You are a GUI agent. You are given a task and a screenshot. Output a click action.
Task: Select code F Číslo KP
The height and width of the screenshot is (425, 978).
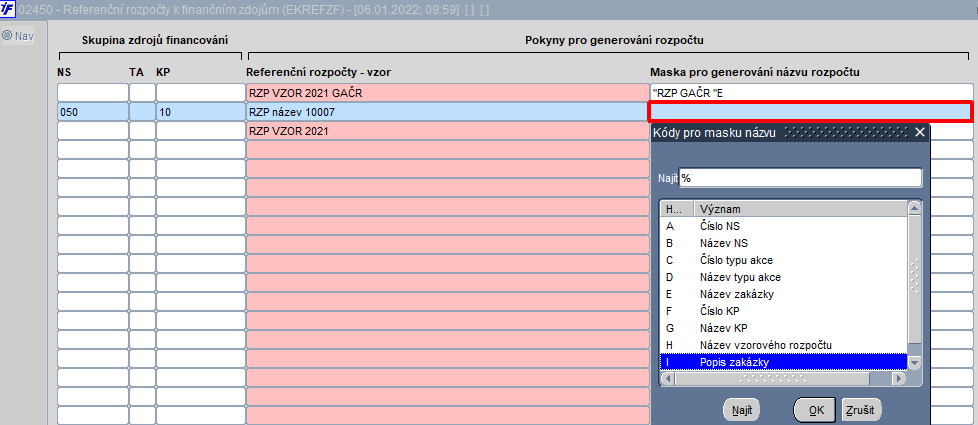click(784, 311)
